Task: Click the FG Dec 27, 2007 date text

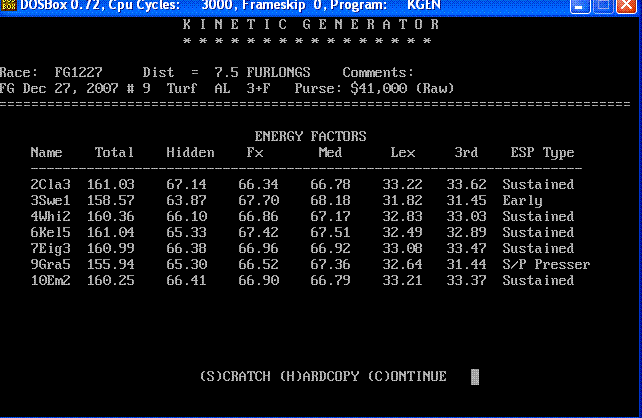Action: tap(59, 88)
